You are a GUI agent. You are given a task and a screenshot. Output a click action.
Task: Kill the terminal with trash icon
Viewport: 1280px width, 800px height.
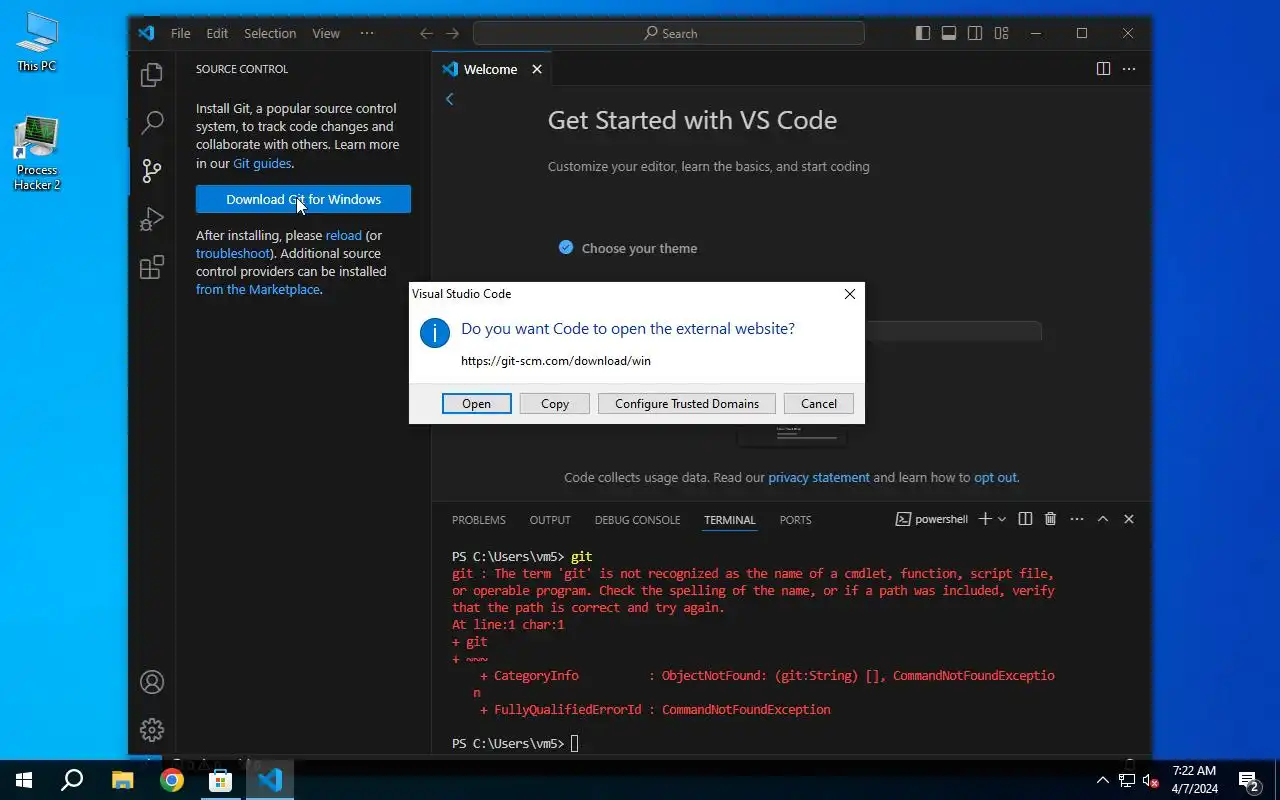1050,519
